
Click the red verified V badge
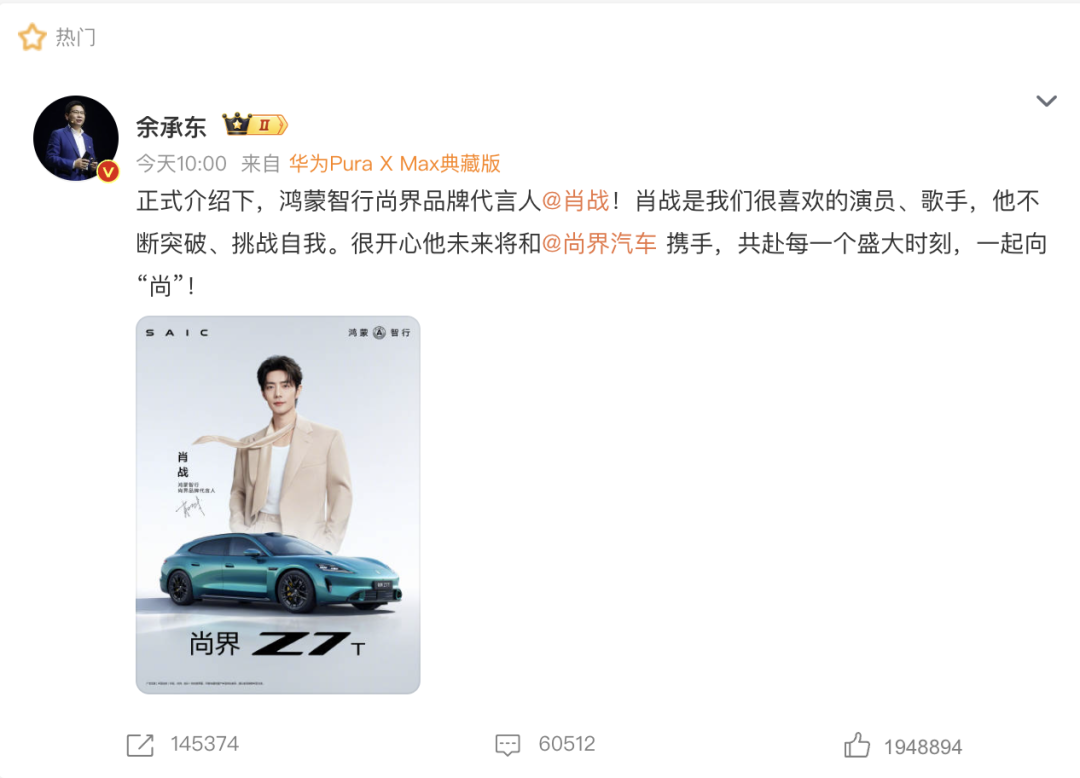108,171
